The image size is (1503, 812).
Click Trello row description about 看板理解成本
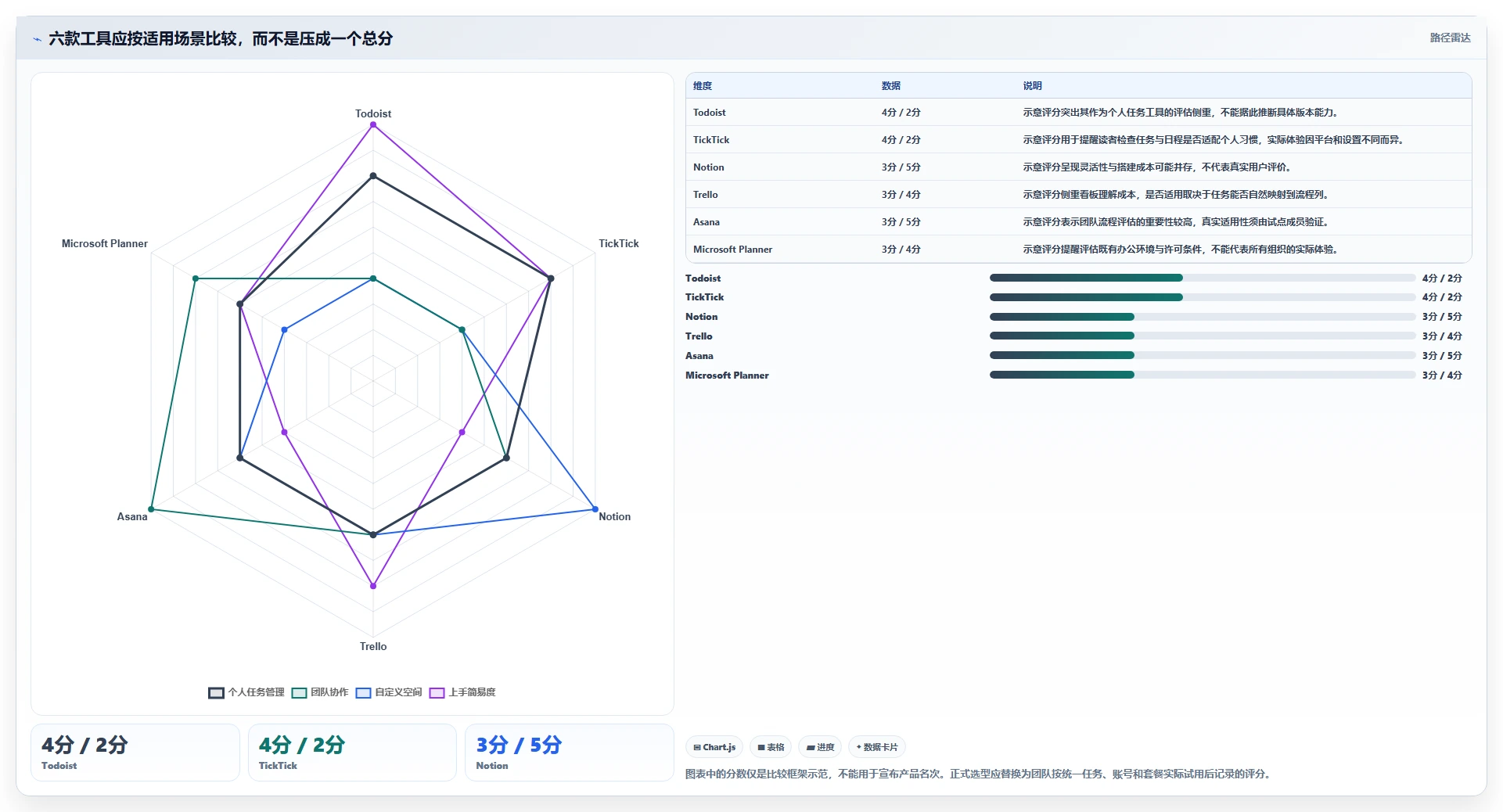coord(1178,195)
